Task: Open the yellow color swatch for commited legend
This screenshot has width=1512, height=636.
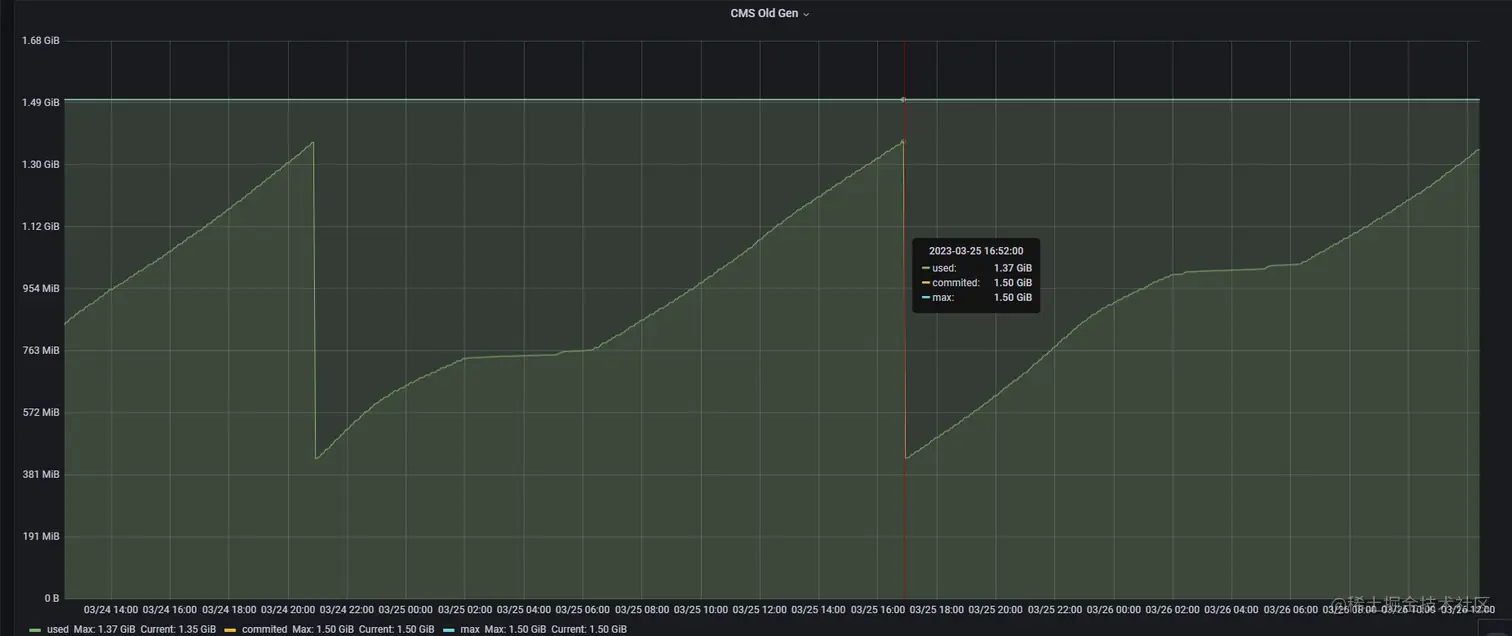Action: [231, 630]
